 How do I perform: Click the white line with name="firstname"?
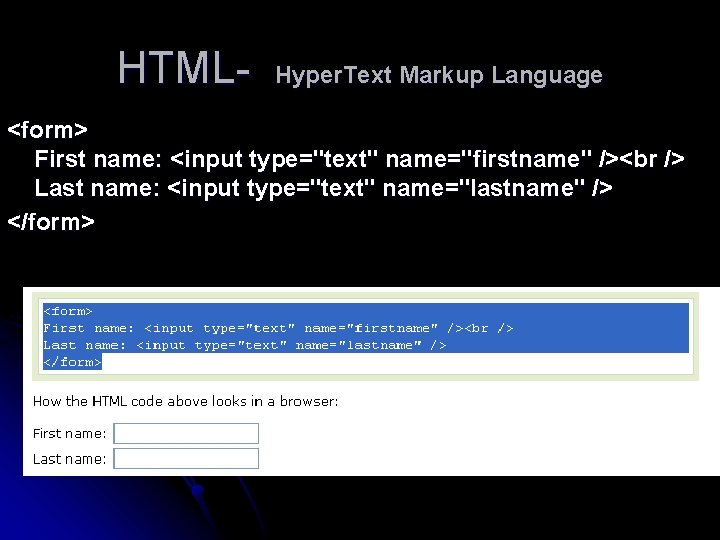coord(359,159)
